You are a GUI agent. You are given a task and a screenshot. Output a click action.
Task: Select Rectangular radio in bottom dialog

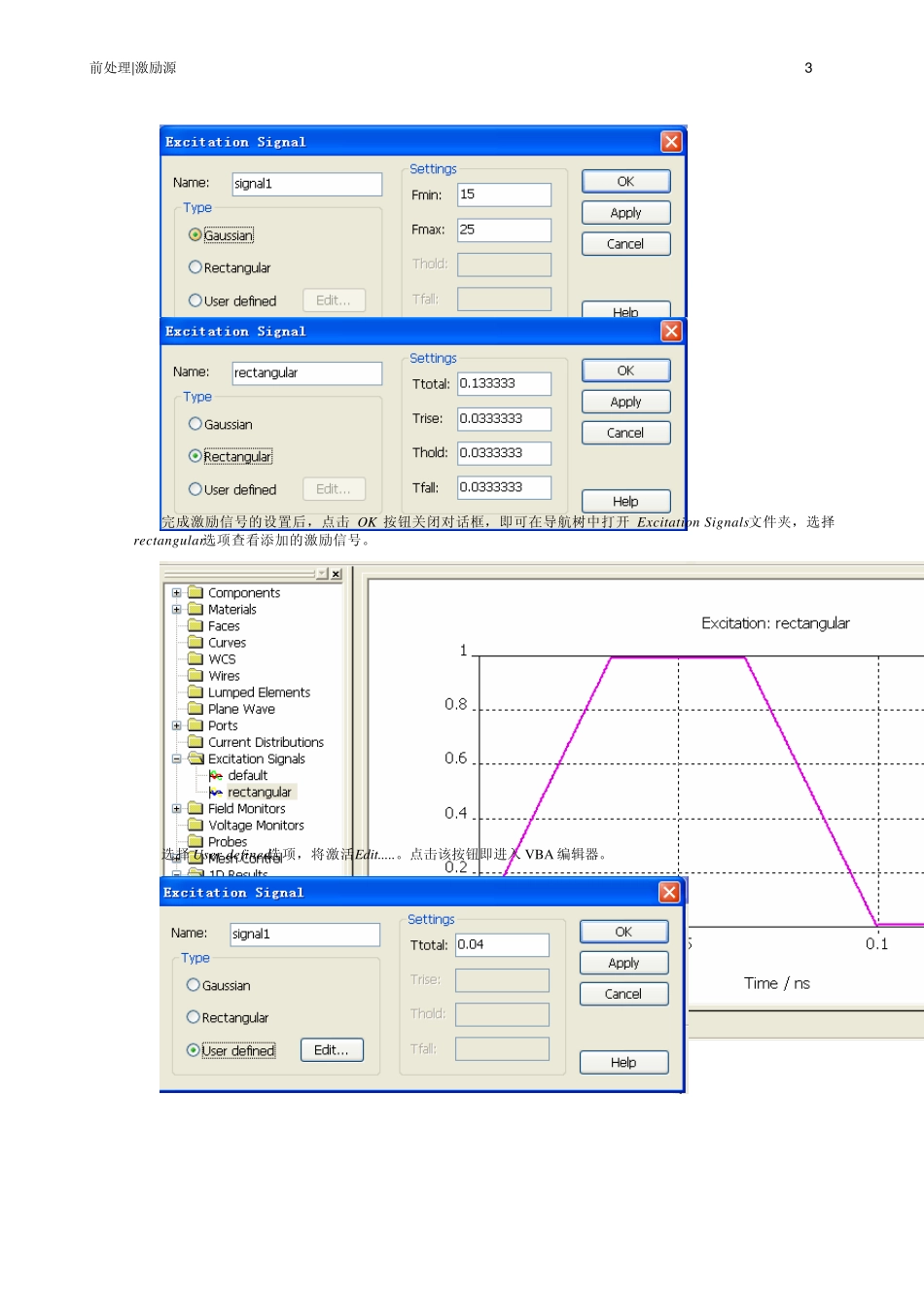(x=194, y=1017)
